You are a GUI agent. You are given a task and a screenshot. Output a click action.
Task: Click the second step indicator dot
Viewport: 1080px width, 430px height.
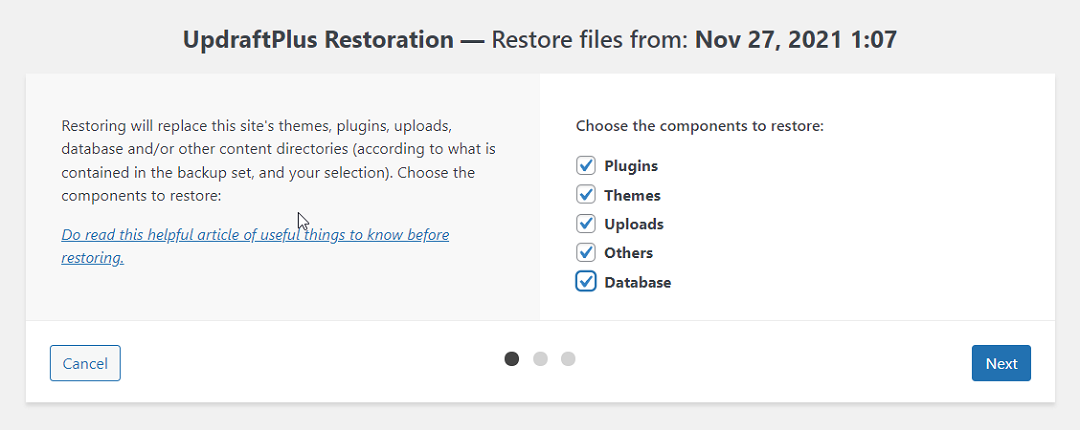coord(540,359)
